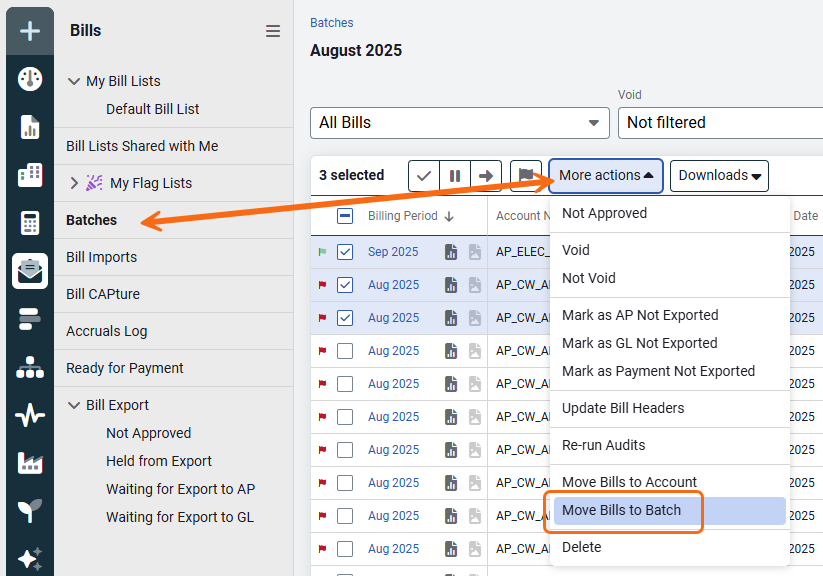
Task: Toggle the select-all header checkbox
Action: [345, 216]
